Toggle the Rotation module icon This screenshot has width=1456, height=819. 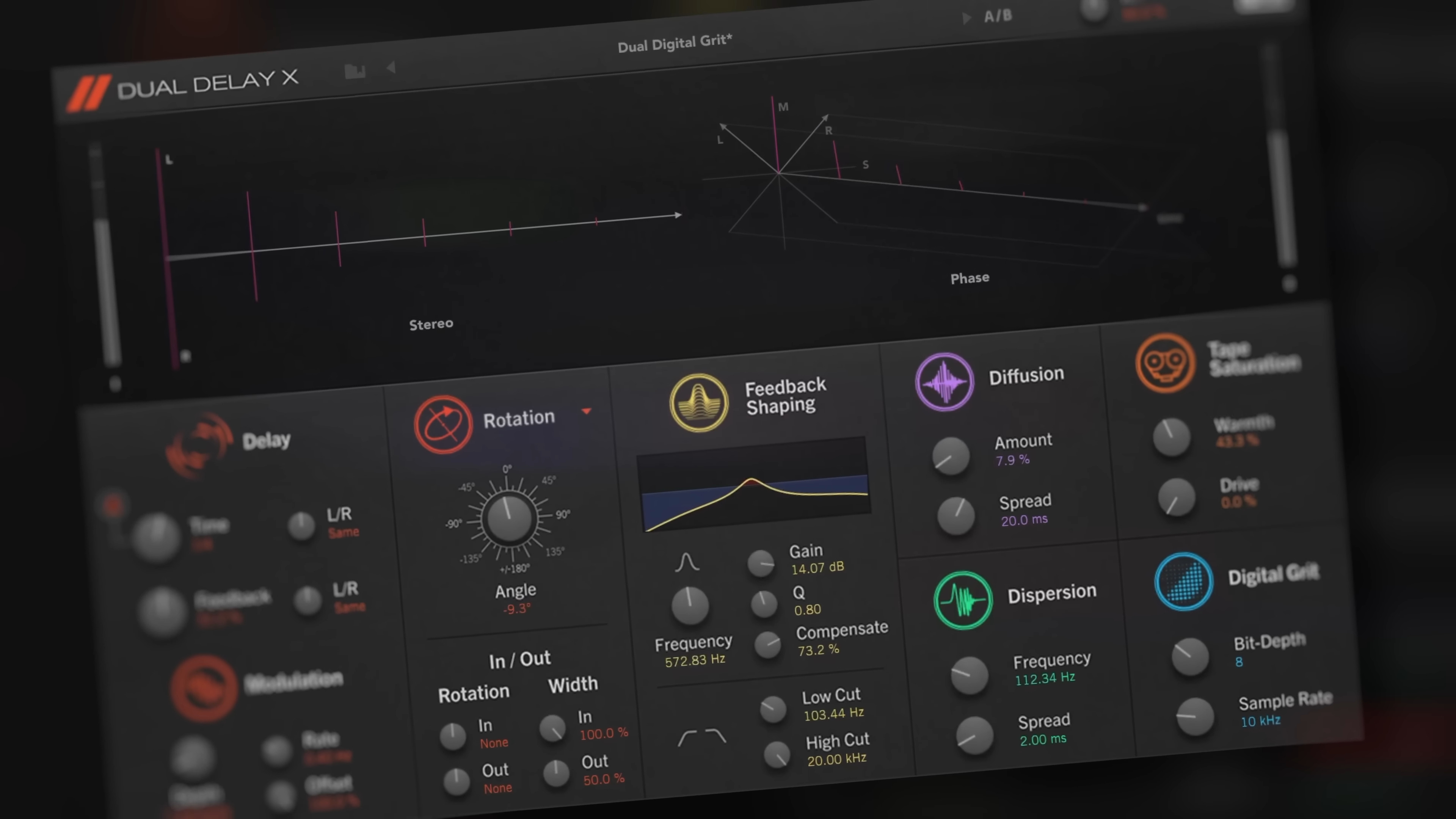click(442, 424)
